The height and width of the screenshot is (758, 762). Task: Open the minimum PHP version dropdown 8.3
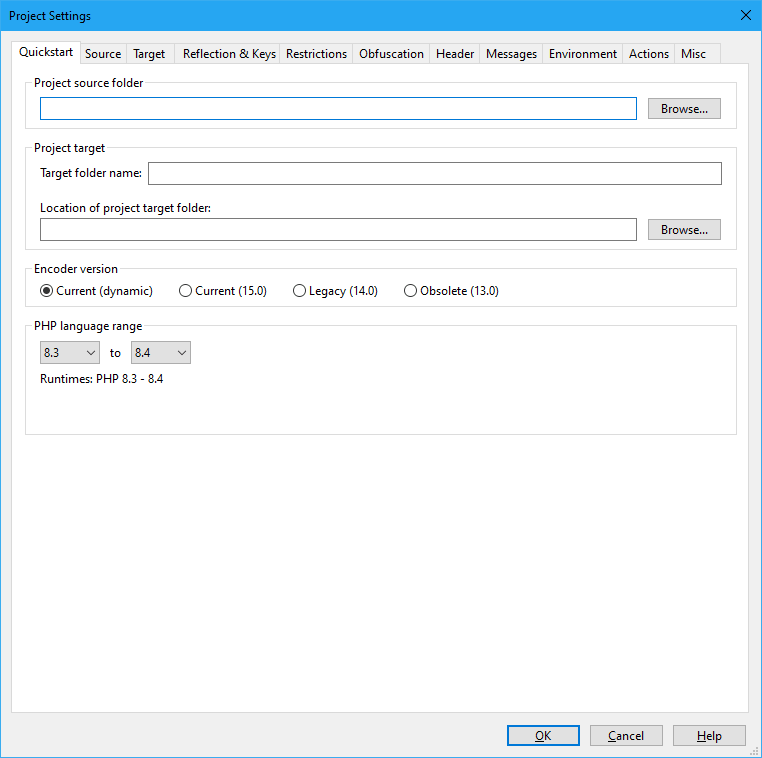click(69, 353)
